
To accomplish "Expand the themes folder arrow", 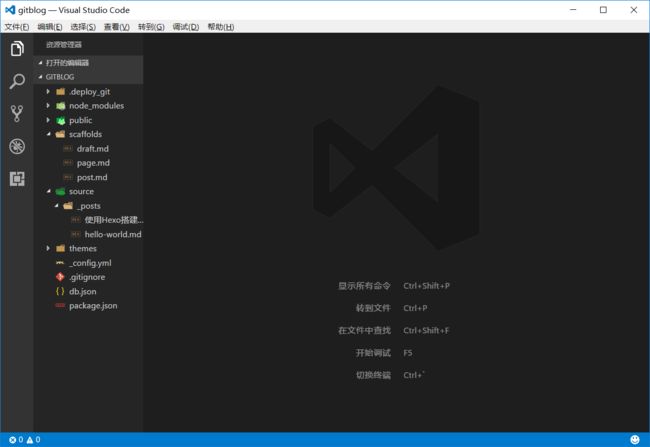I will pos(48,248).
